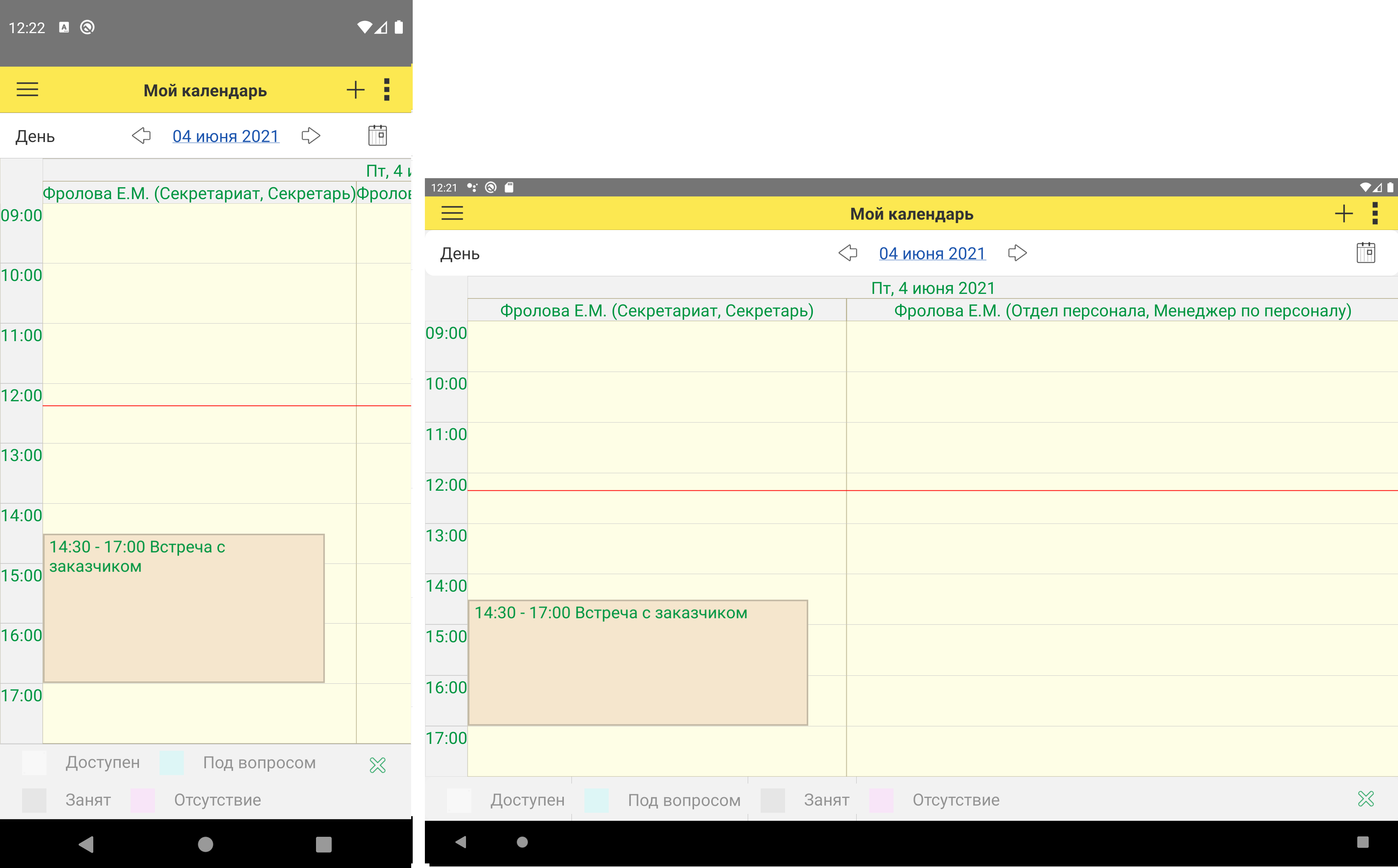Open calendar picker icon in tablet view
The height and width of the screenshot is (868, 1398).
pyautogui.click(x=1365, y=252)
